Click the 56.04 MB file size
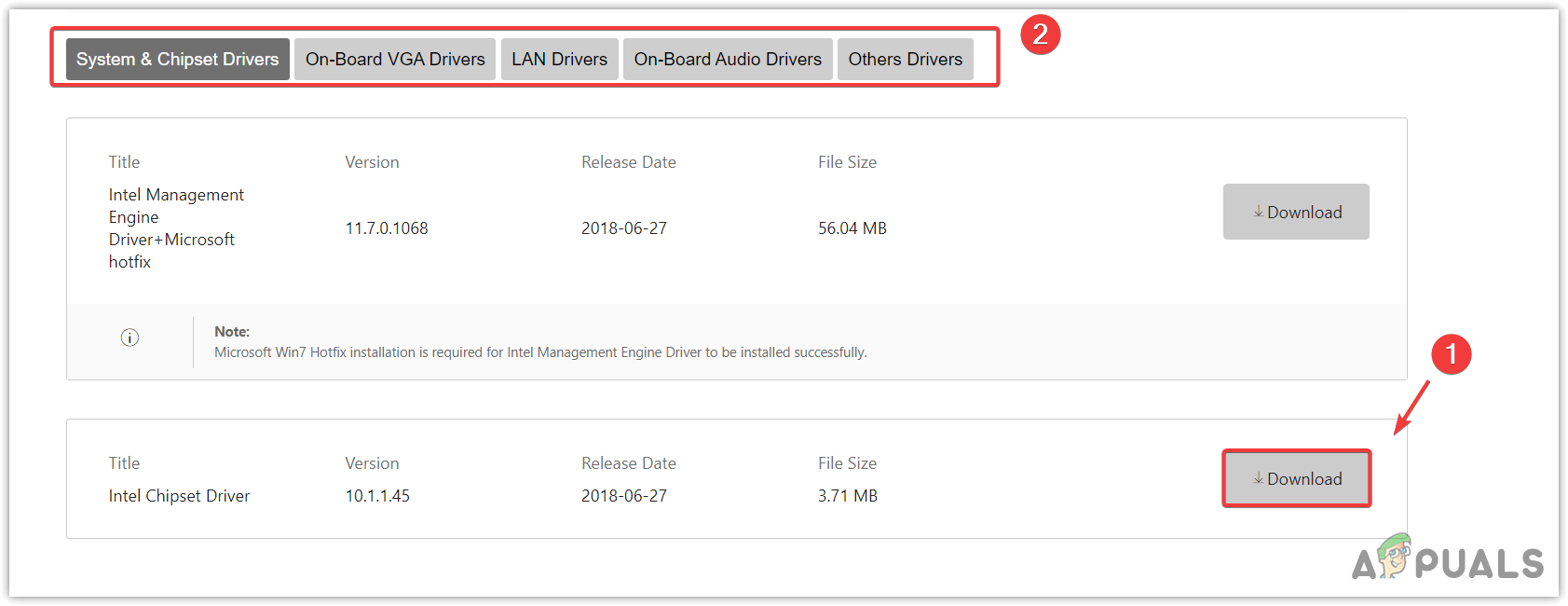Screen dimensions: 1568x606 tap(852, 228)
